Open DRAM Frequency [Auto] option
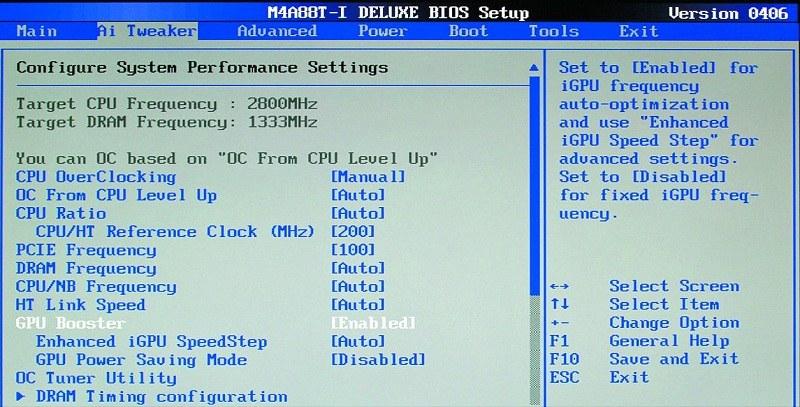This screenshot has width=800, height=407. [x=358, y=268]
